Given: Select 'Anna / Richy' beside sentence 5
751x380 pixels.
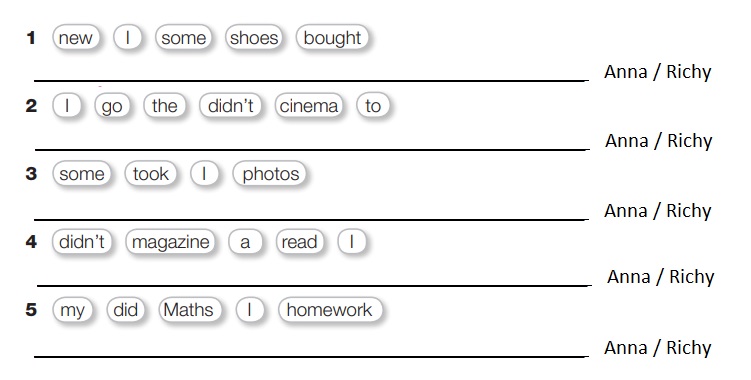Looking at the screenshot, I should (658, 347).
